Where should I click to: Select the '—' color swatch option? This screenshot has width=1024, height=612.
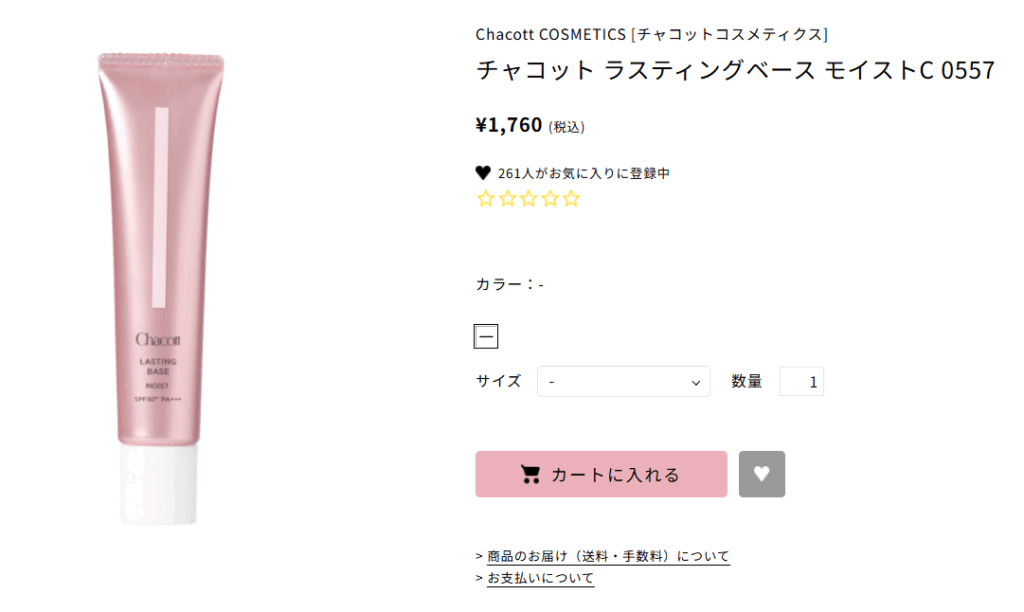point(486,336)
